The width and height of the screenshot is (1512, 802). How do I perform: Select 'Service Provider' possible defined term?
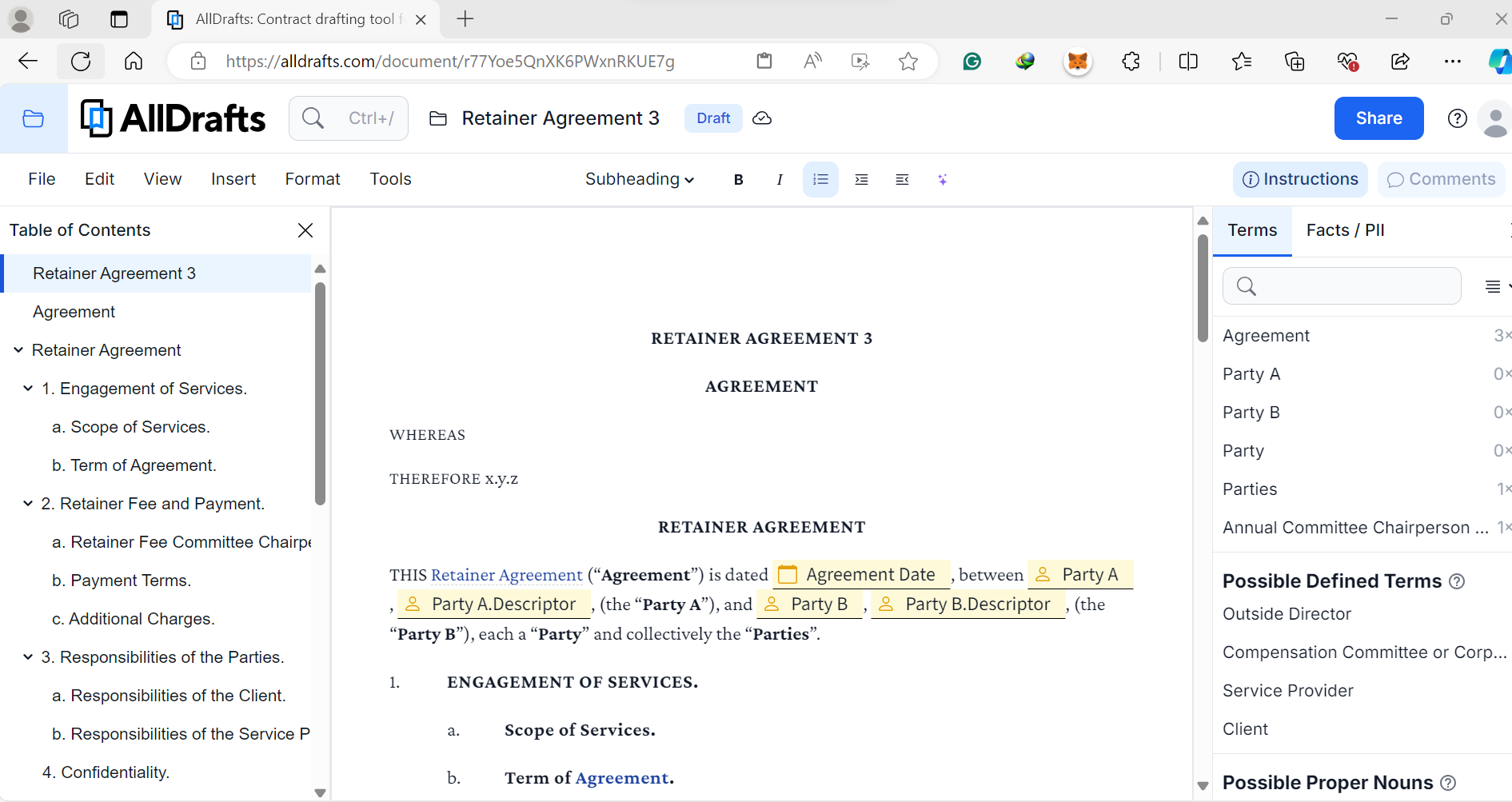[1287, 691]
